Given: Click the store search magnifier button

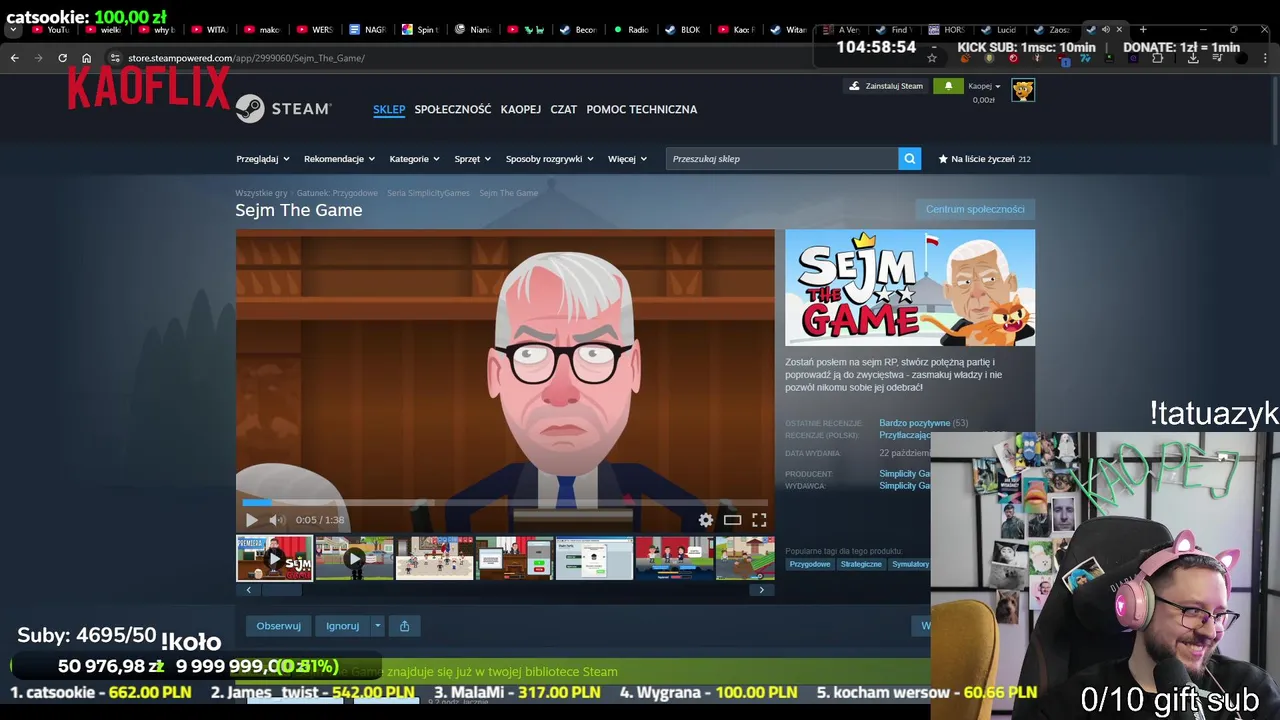Looking at the screenshot, I should point(909,159).
